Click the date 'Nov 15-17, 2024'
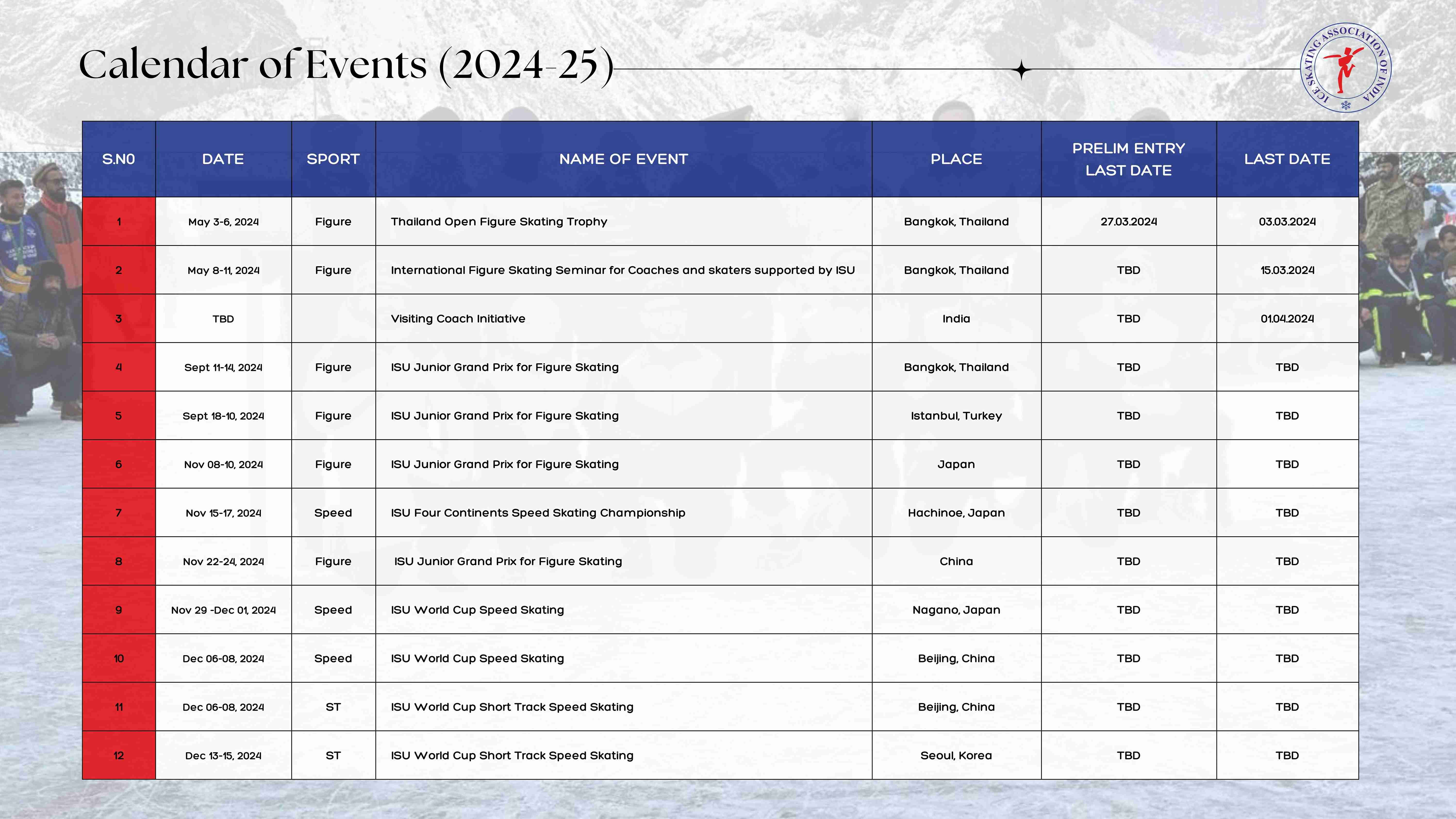 click(x=223, y=513)
